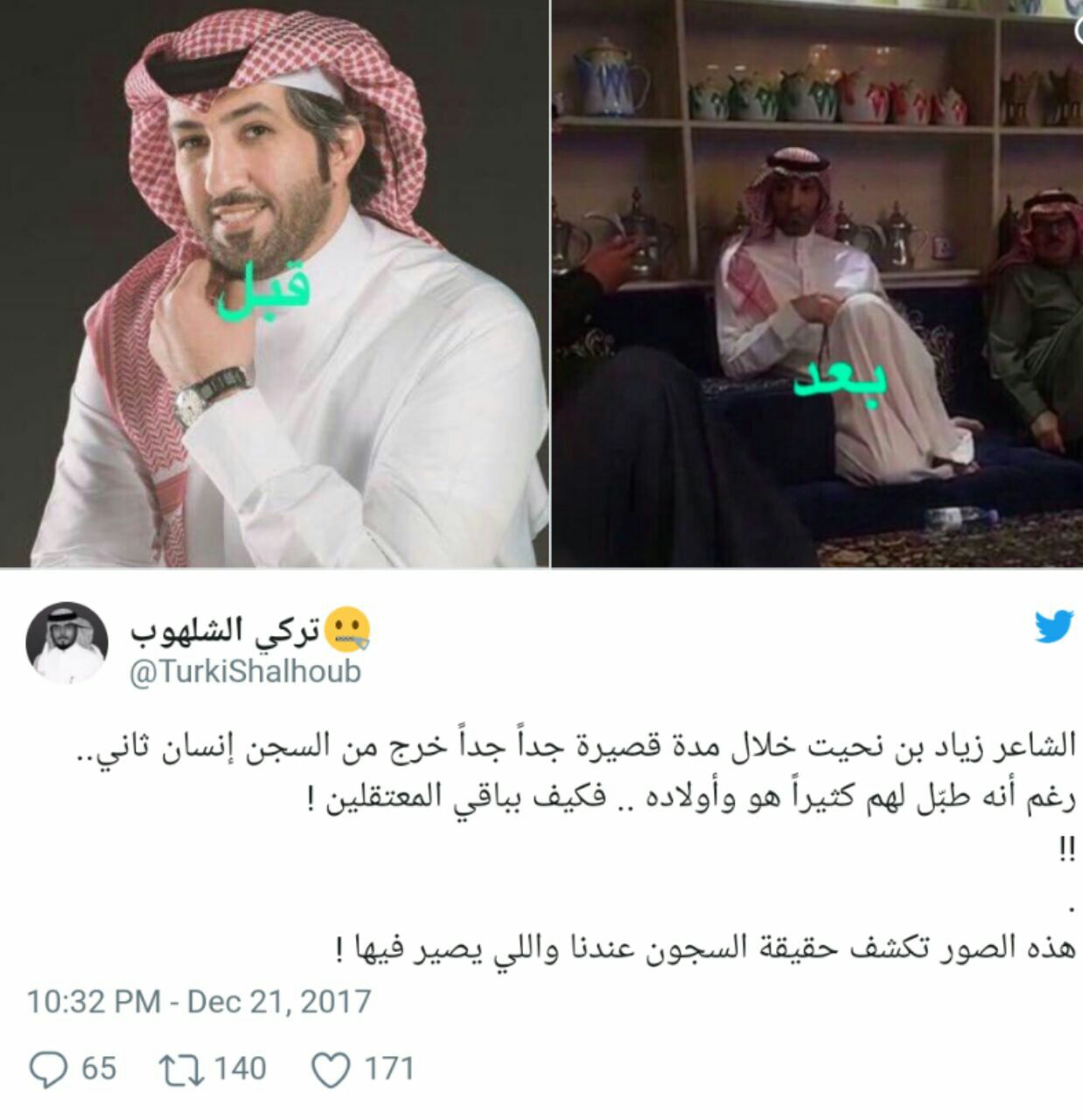Click the heart like icon

332,1069
